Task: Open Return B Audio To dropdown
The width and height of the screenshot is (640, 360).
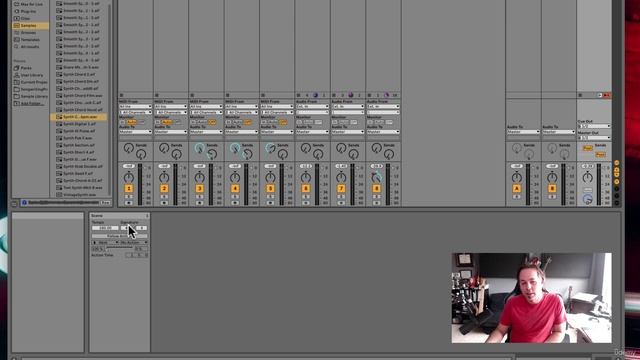Action: click(x=559, y=132)
